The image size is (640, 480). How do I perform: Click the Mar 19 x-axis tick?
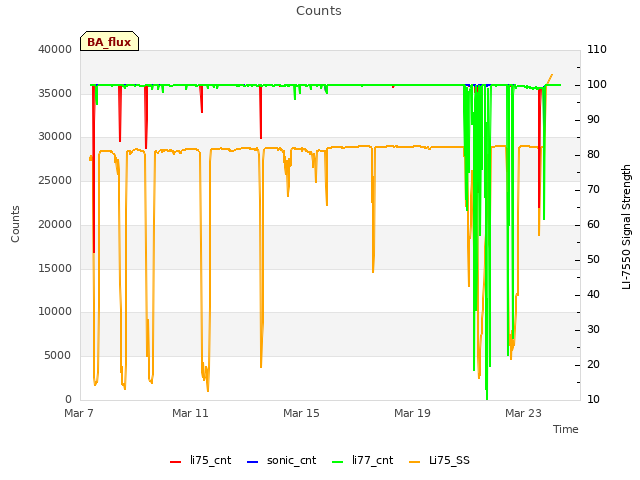click(x=412, y=413)
